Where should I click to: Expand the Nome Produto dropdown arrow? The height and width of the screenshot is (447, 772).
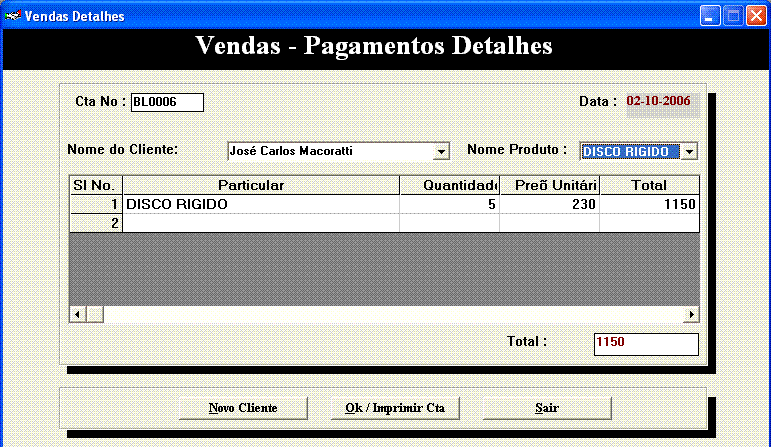tap(689, 152)
